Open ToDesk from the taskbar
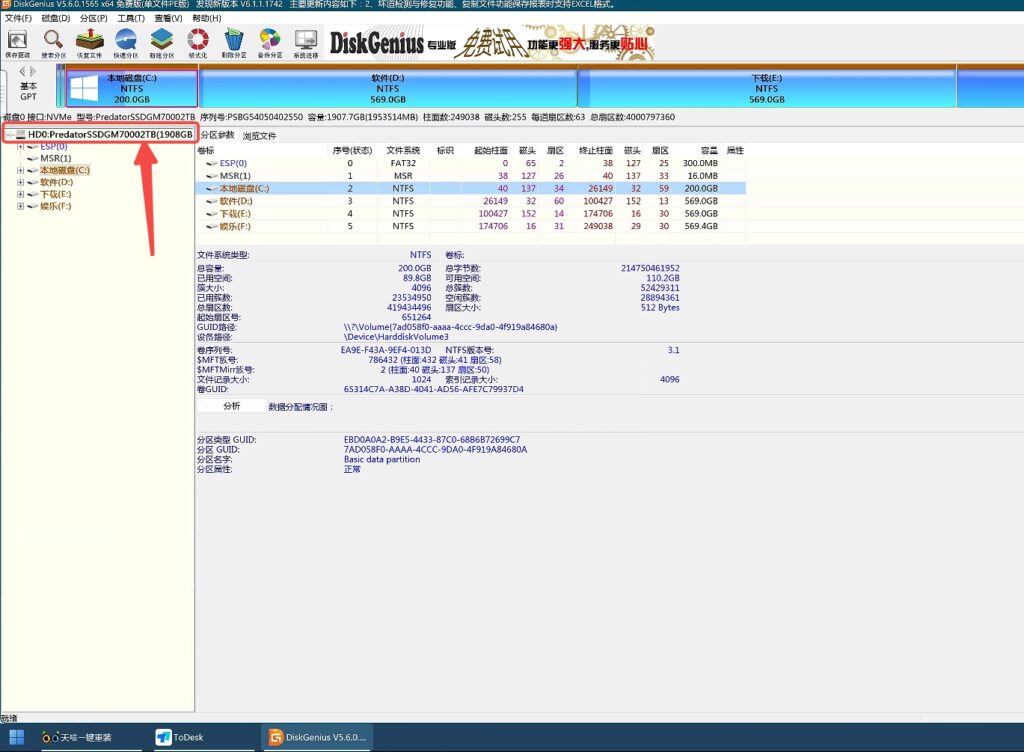 190,737
